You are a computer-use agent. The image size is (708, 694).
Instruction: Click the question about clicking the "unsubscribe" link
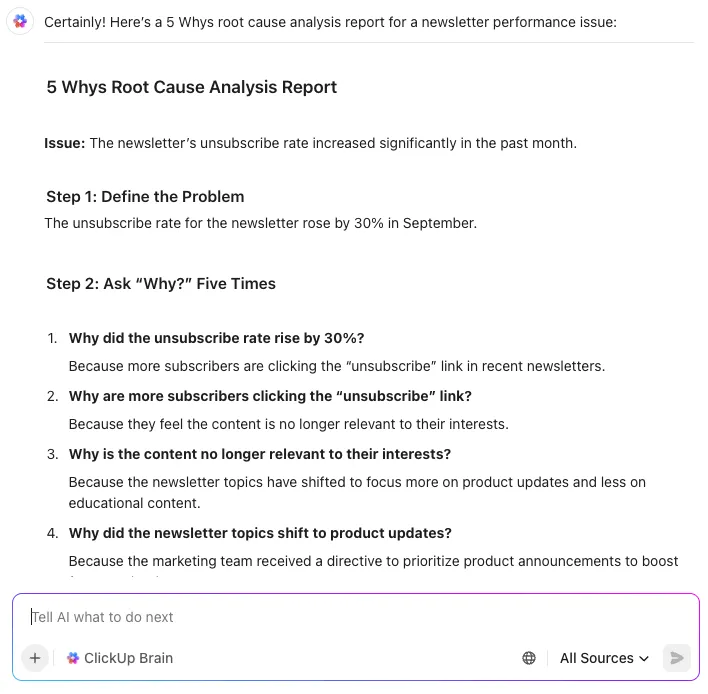tap(270, 396)
